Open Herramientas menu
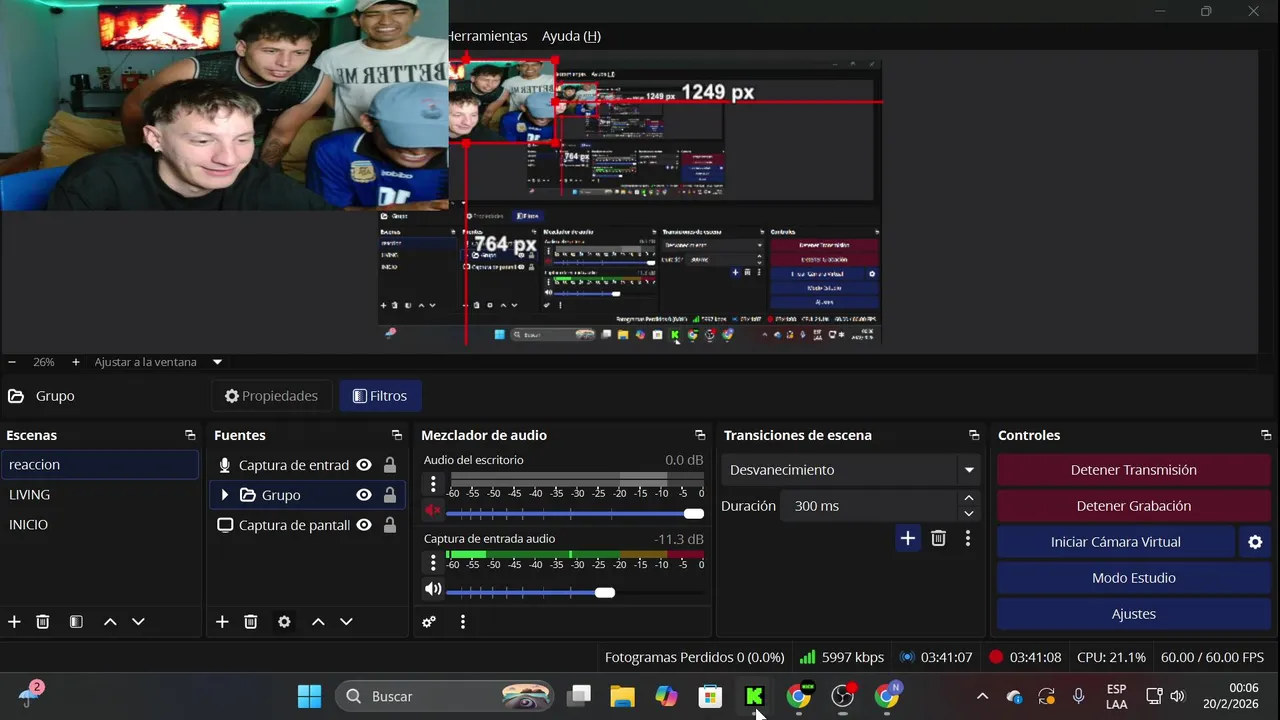The image size is (1280, 720). click(487, 36)
